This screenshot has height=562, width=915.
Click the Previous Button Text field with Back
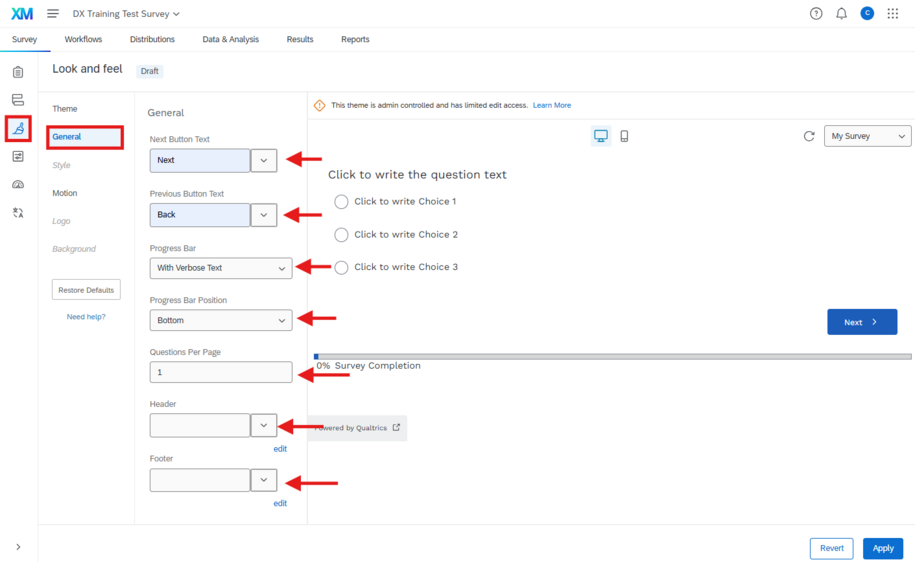(200, 215)
